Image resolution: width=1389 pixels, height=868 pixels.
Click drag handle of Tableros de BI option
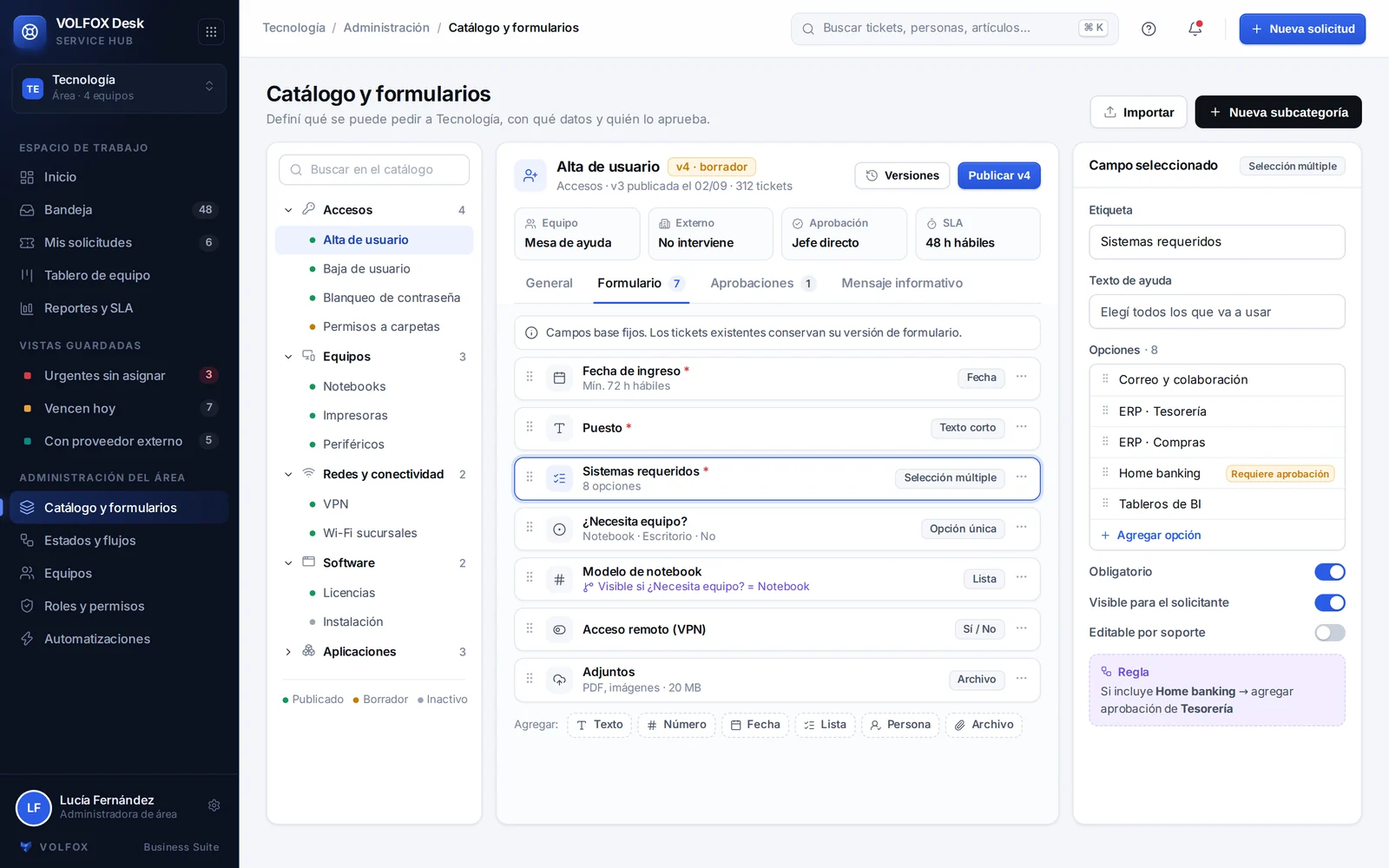pyautogui.click(x=1105, y=503)
